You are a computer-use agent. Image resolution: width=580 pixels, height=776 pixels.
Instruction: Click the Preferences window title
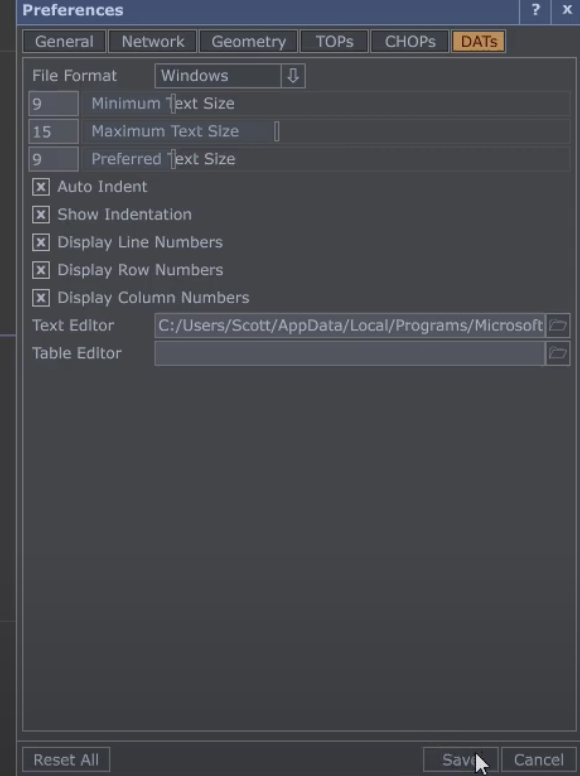[x=73, y=10]
